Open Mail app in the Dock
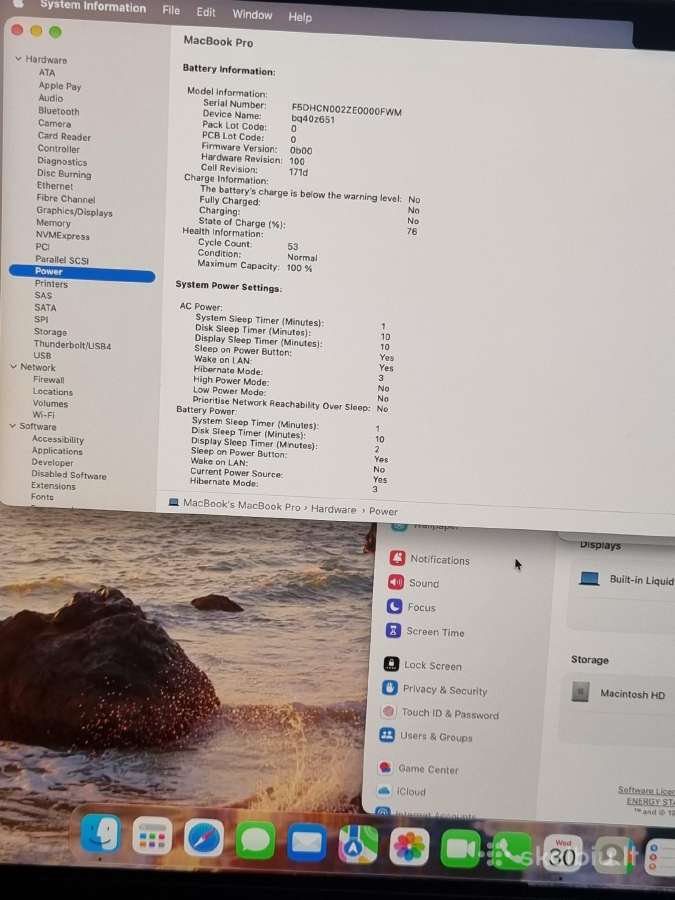Screen dimensions: 675x900 (307, 842)
